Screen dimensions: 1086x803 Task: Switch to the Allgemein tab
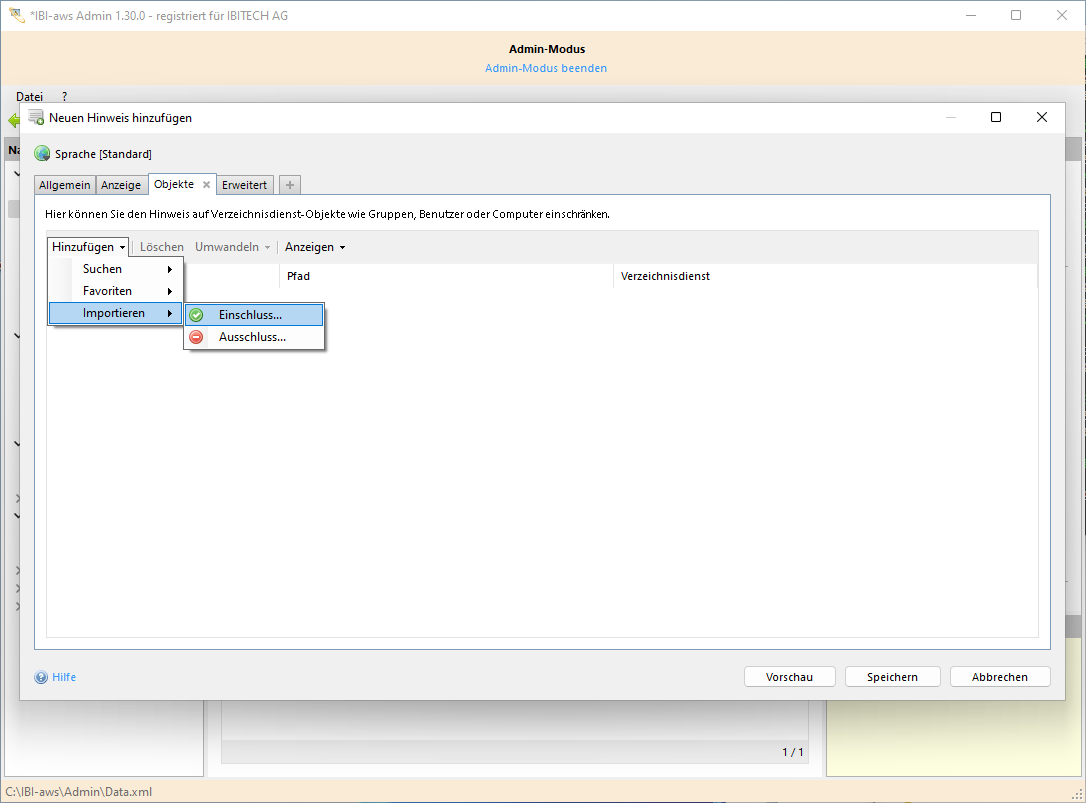click(x=65, y=185)
